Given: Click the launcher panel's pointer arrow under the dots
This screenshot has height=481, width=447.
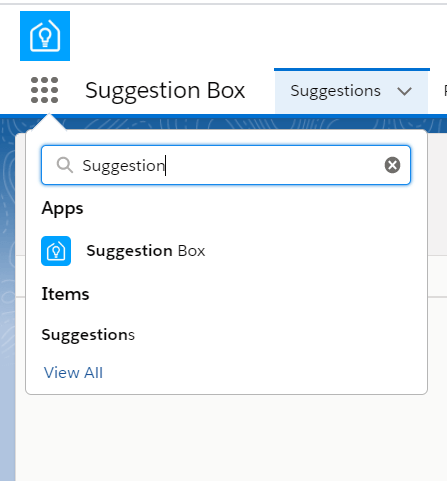Looking at the screenshot, I should click(49, 122).
